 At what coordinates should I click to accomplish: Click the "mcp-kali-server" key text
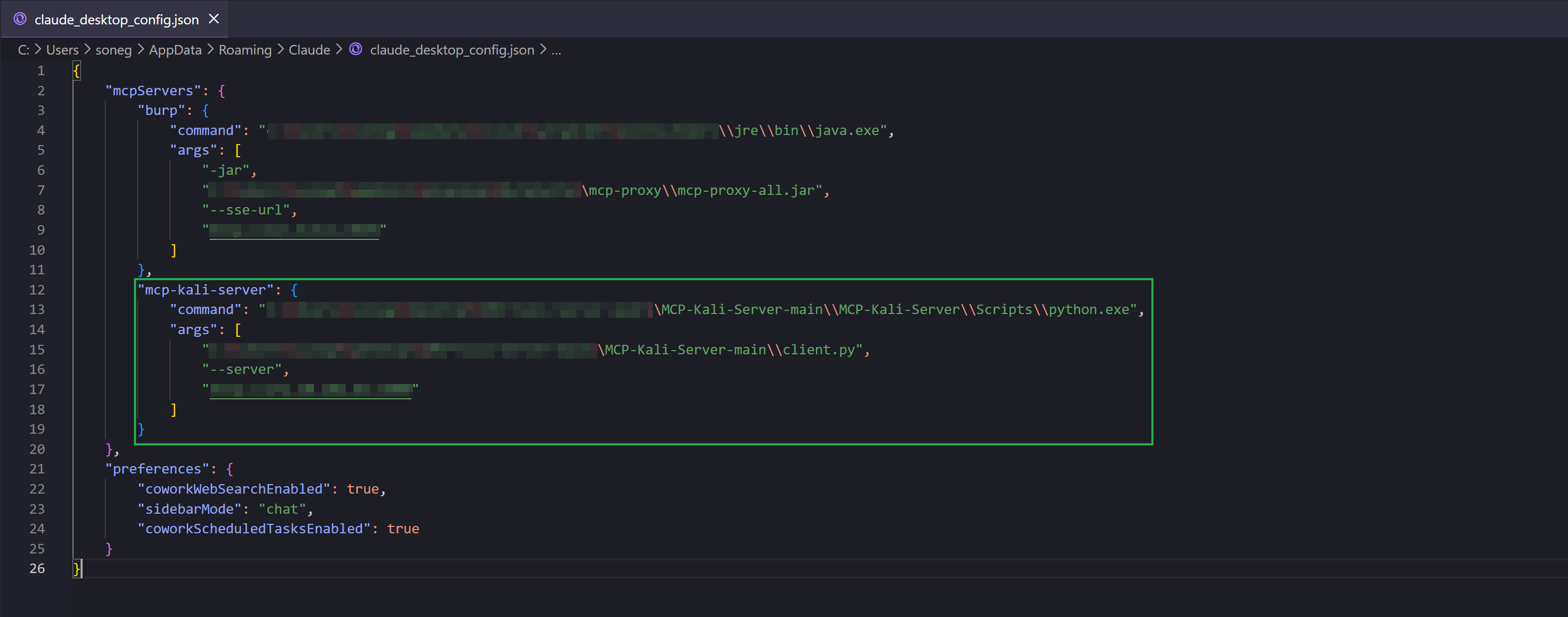204,290
